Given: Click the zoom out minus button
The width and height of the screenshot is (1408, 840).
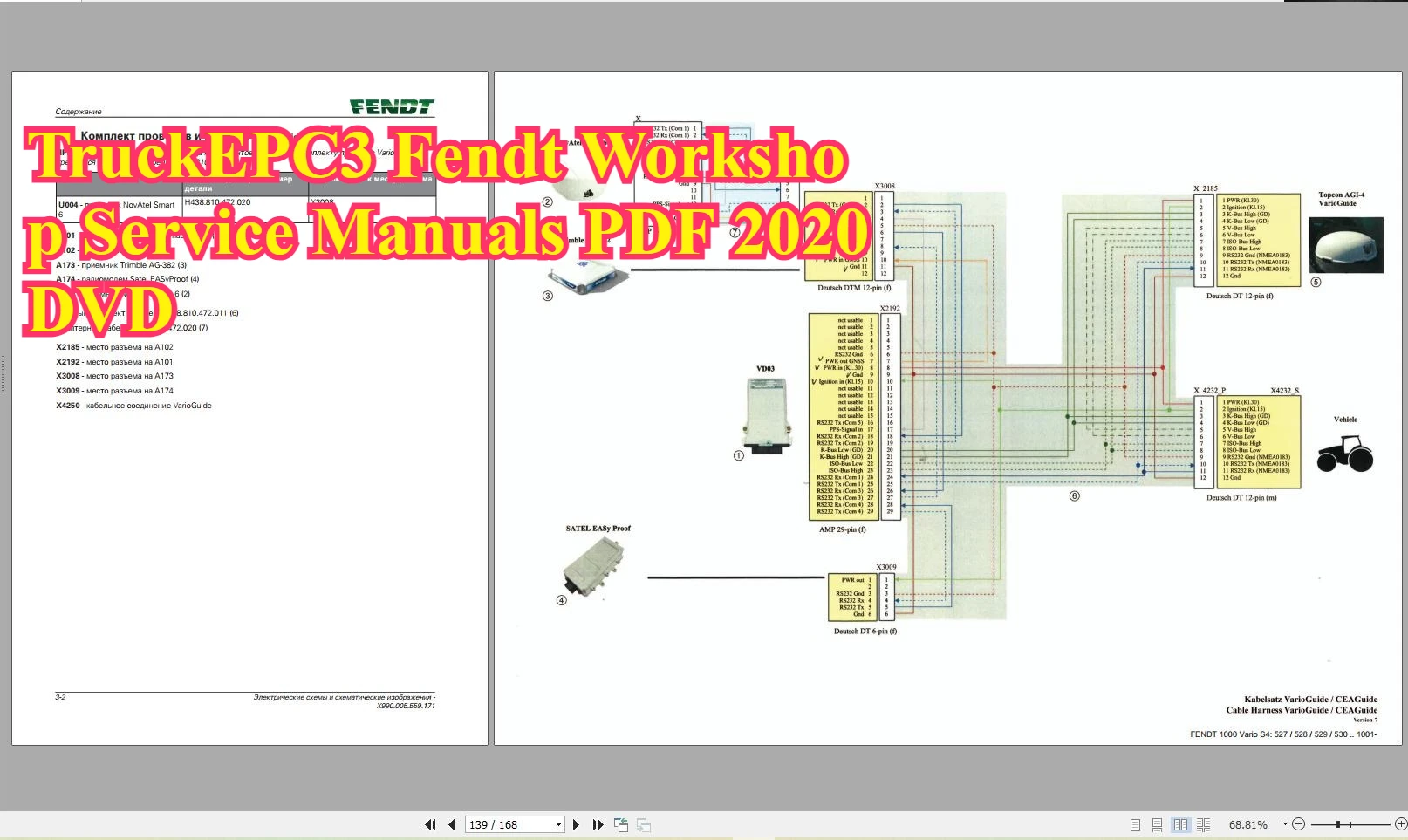Looking at the screenshot, I should 1298,824.
